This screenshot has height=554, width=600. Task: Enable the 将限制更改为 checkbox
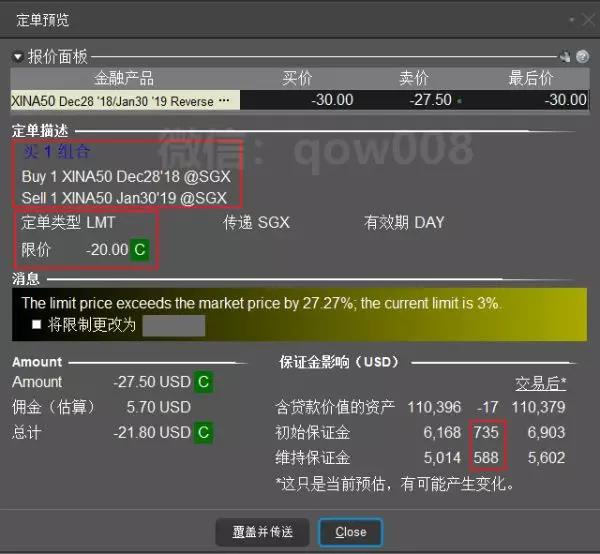click(37, 325)
